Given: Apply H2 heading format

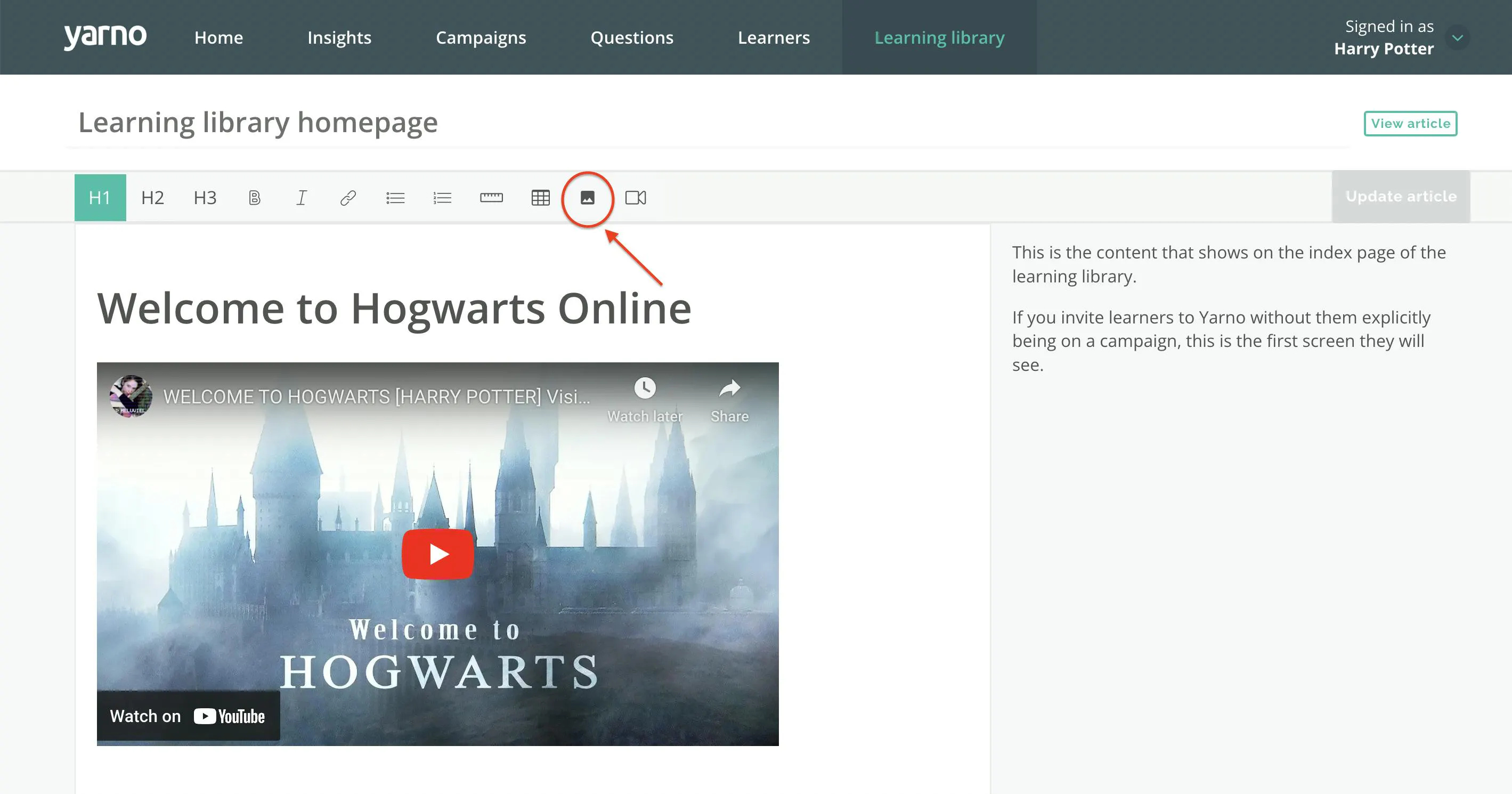Looking at the screenshot, I should pyautogui.click(x=152, y=197).
